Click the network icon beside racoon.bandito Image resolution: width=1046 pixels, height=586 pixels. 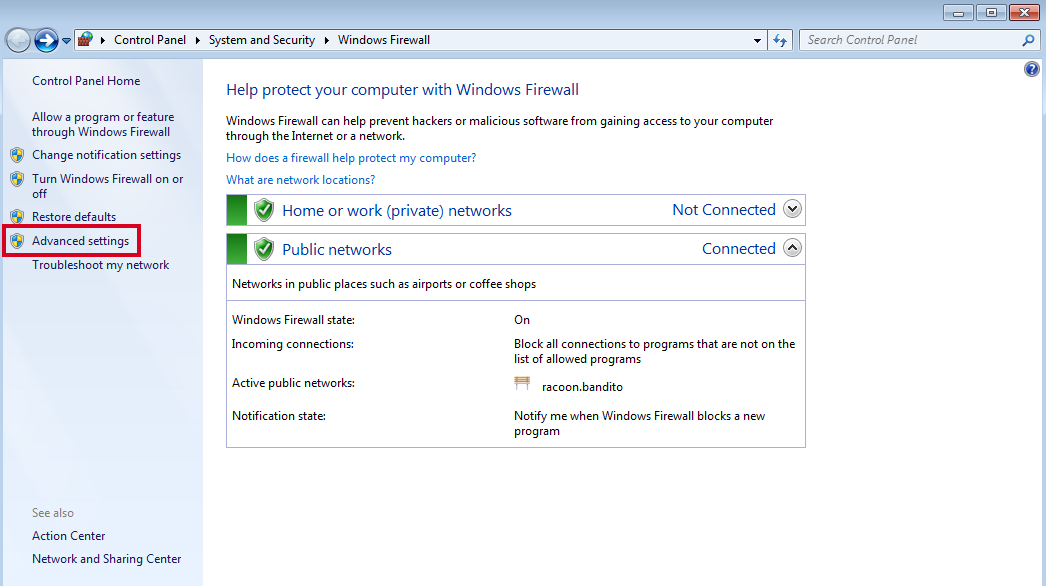[x=522, y=383]
